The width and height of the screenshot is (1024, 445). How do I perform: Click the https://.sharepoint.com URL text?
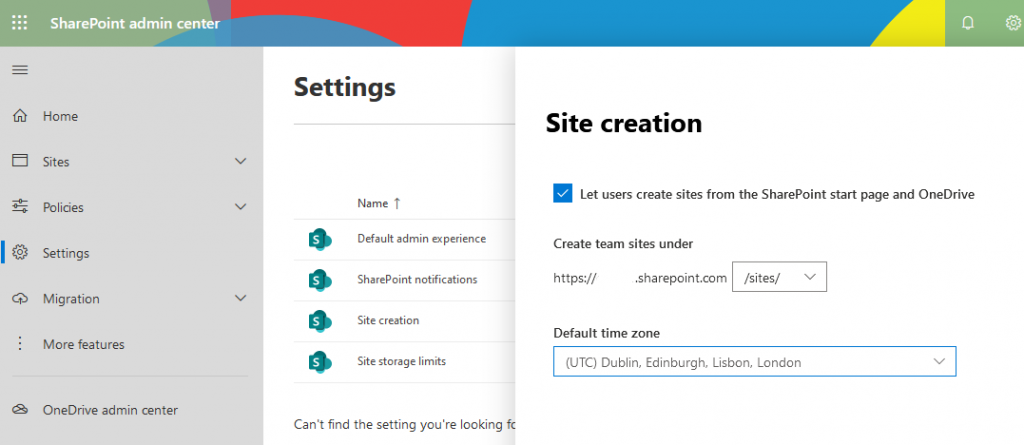pos(640,278)
